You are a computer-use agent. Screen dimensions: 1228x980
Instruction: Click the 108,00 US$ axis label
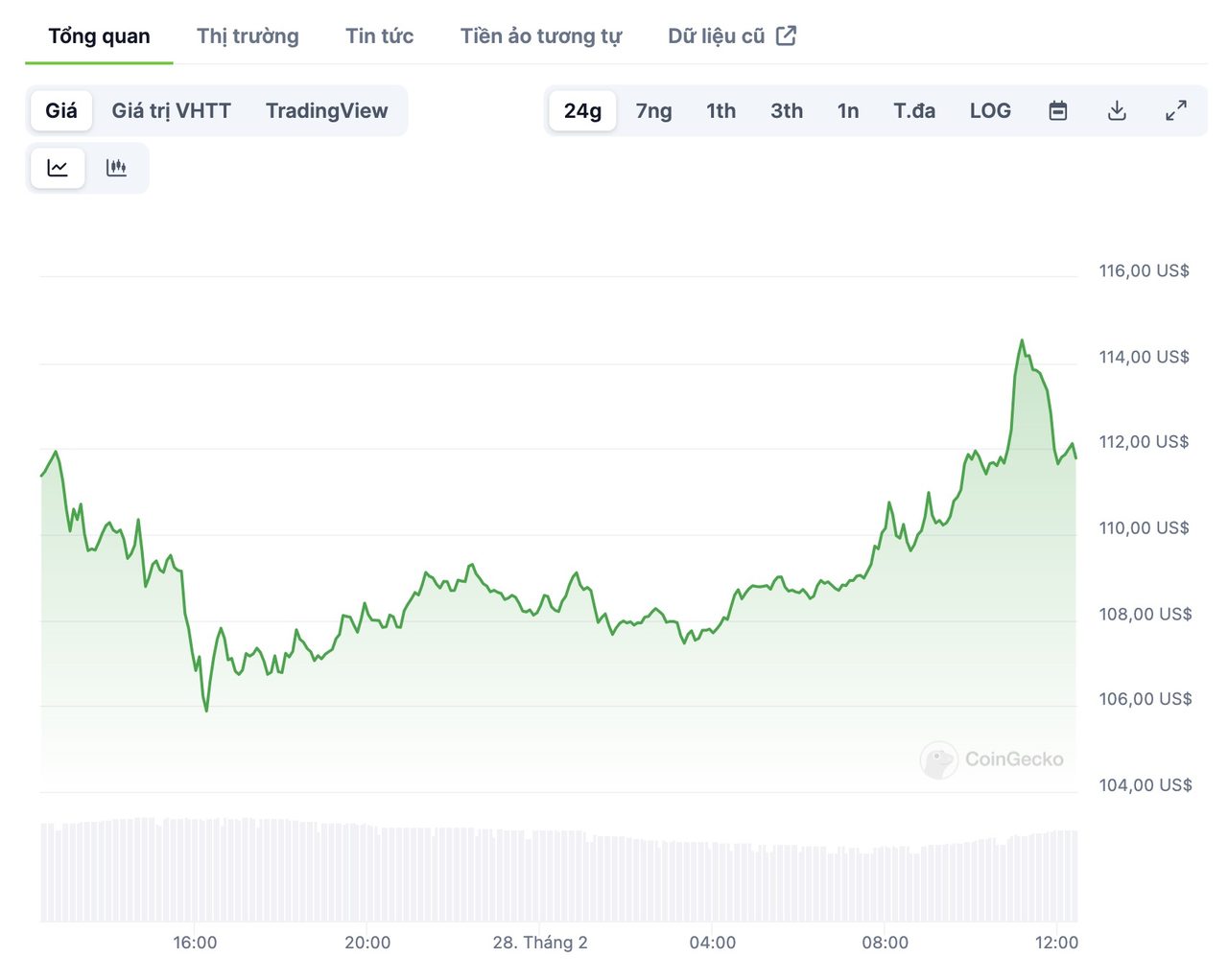coord(1145,615)
